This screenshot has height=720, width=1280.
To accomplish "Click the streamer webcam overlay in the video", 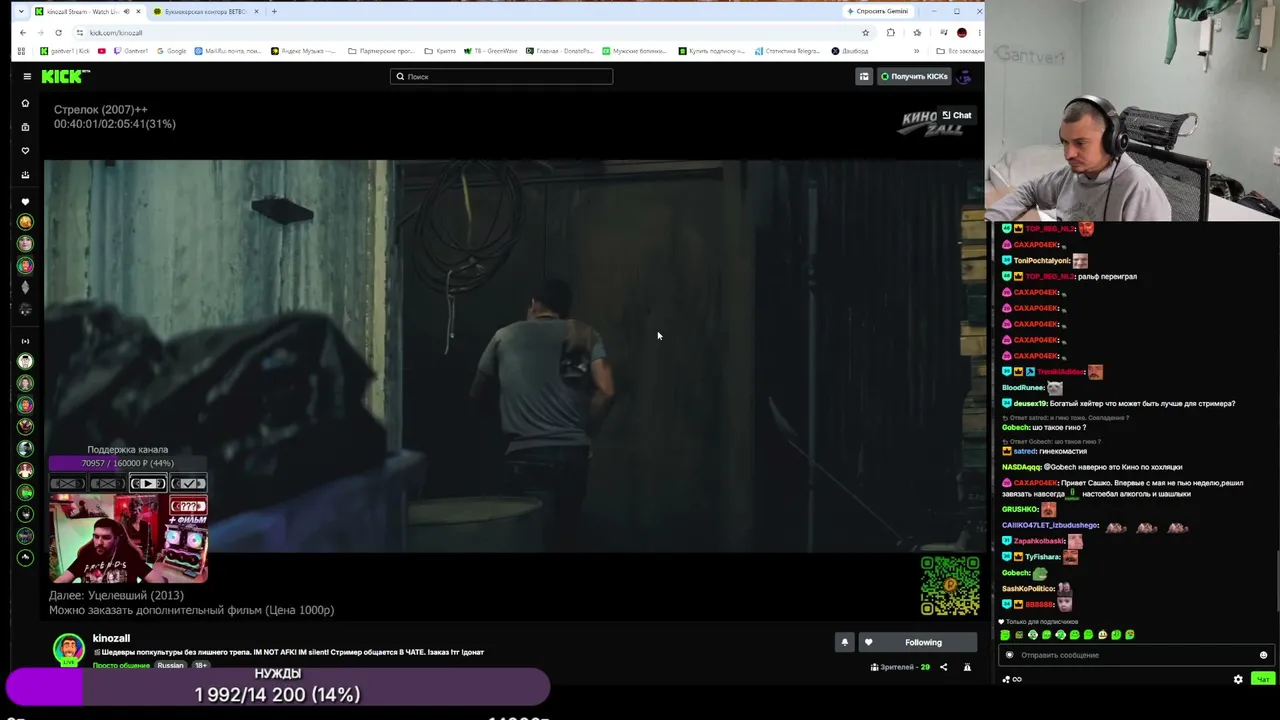I will point(129,538).
